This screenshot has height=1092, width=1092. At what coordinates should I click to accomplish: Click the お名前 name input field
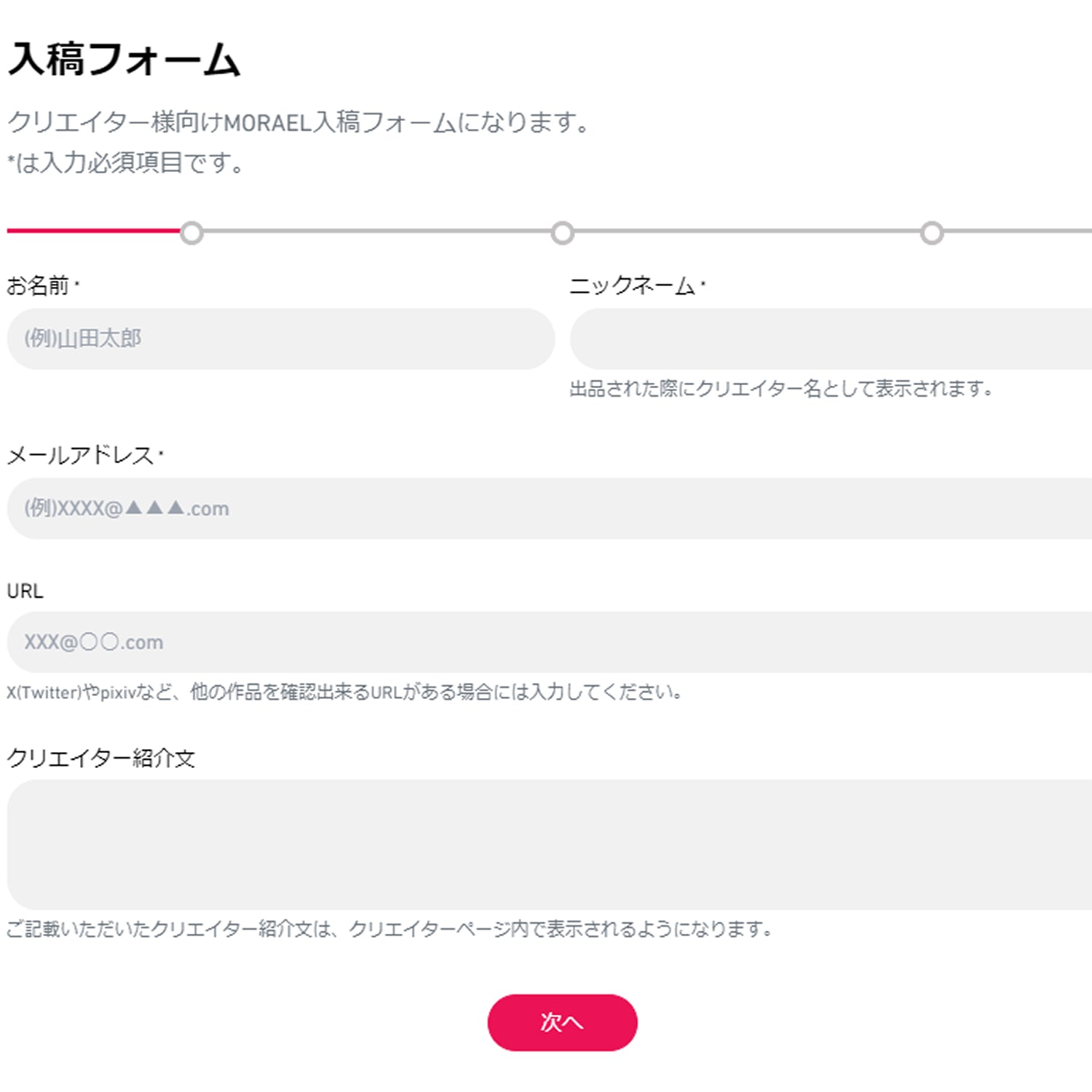coord(280,339)
